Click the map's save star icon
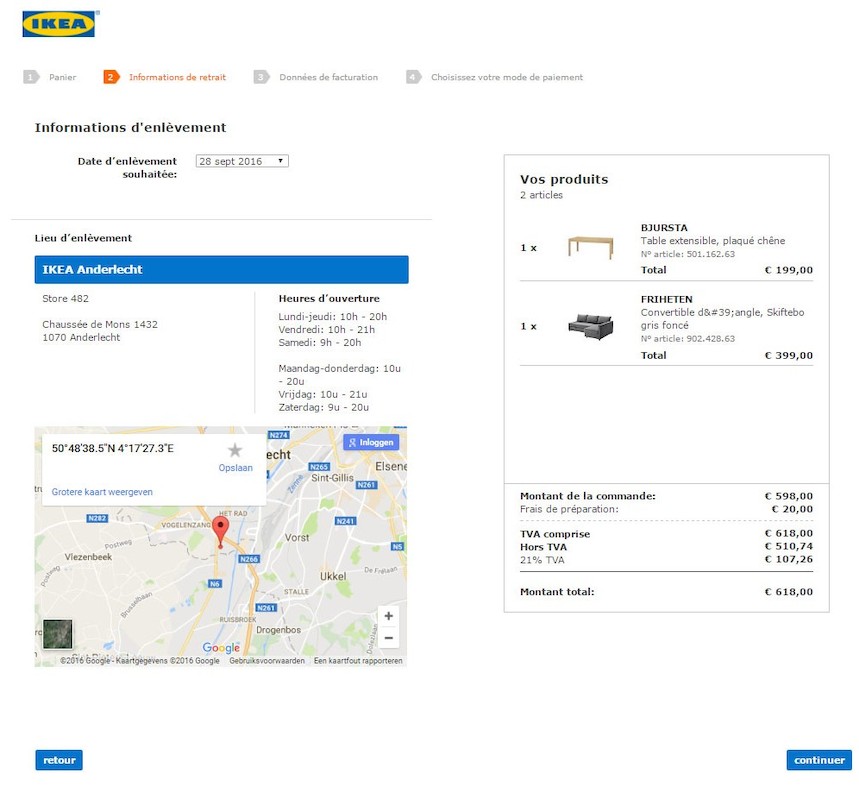 [x=235, y=450]
